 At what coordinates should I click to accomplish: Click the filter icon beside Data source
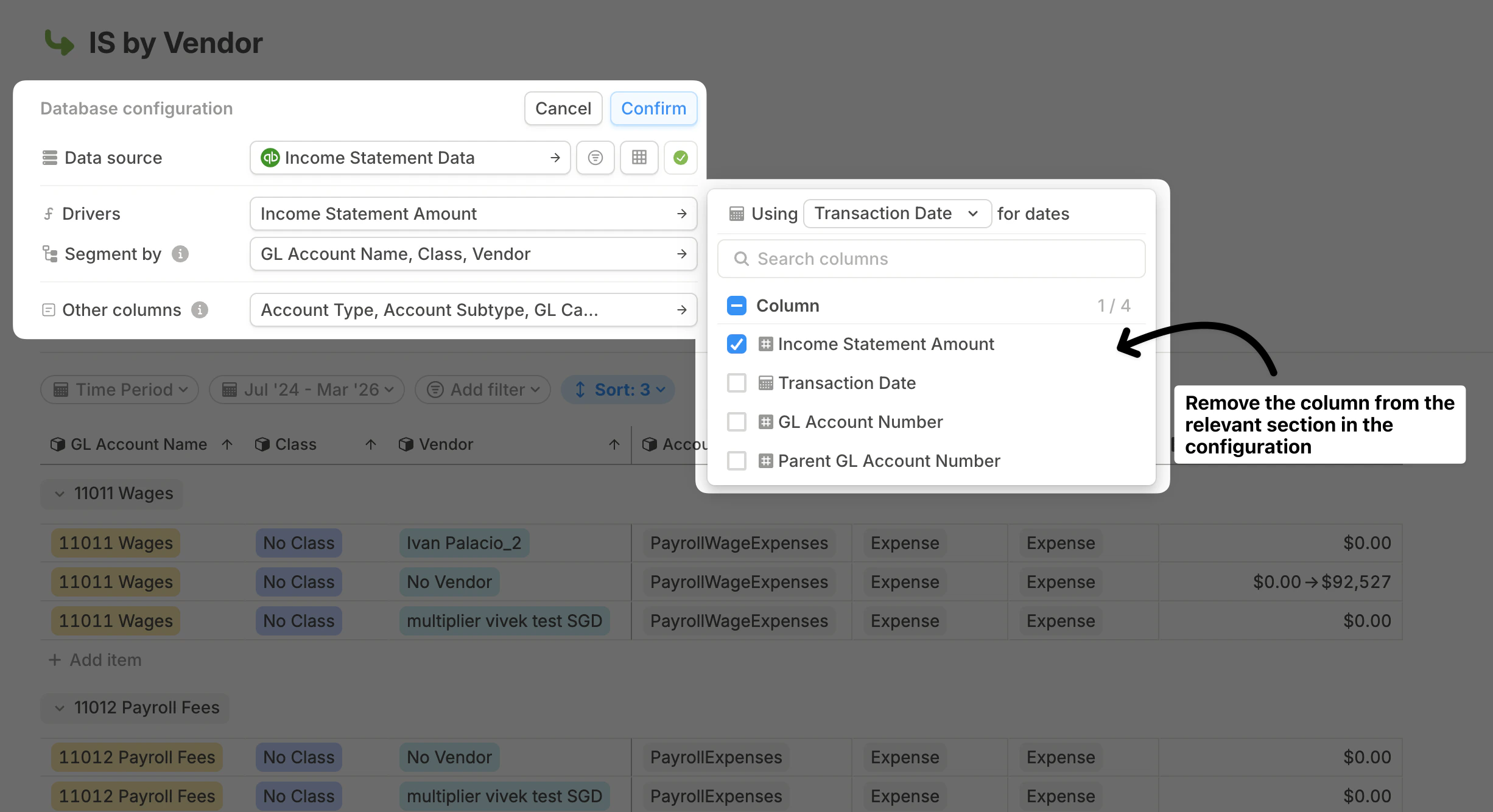(x=595, y=158)
